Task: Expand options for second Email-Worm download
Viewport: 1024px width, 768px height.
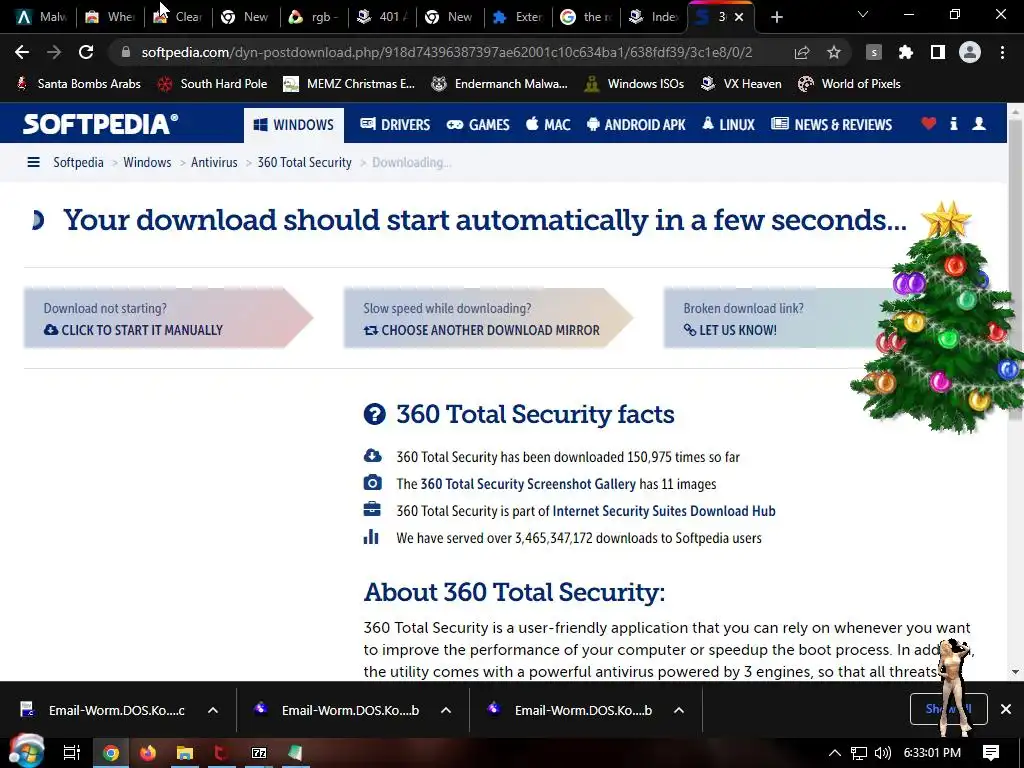Action: coord(446,710)
